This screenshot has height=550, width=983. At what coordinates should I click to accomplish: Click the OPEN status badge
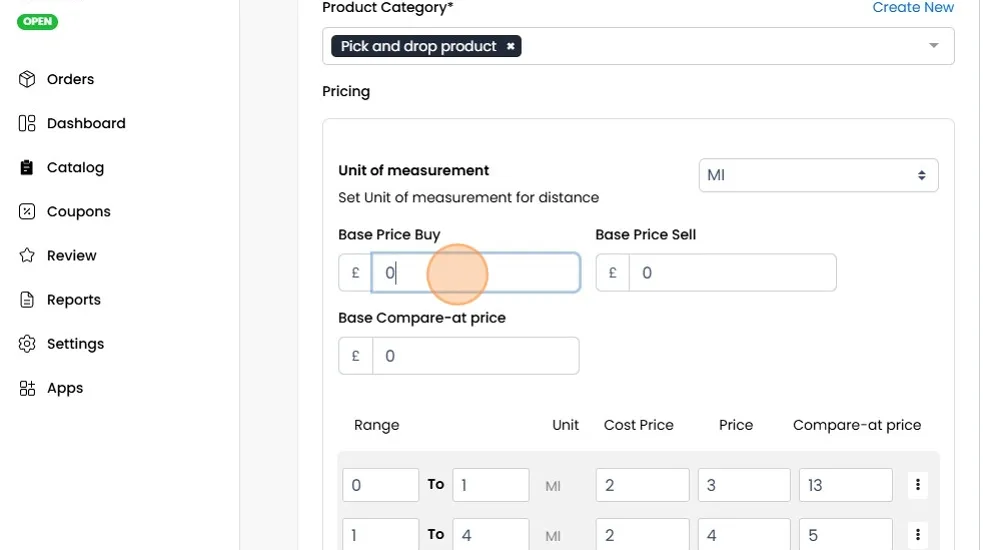pyautogui.click(x=38, y=21)
